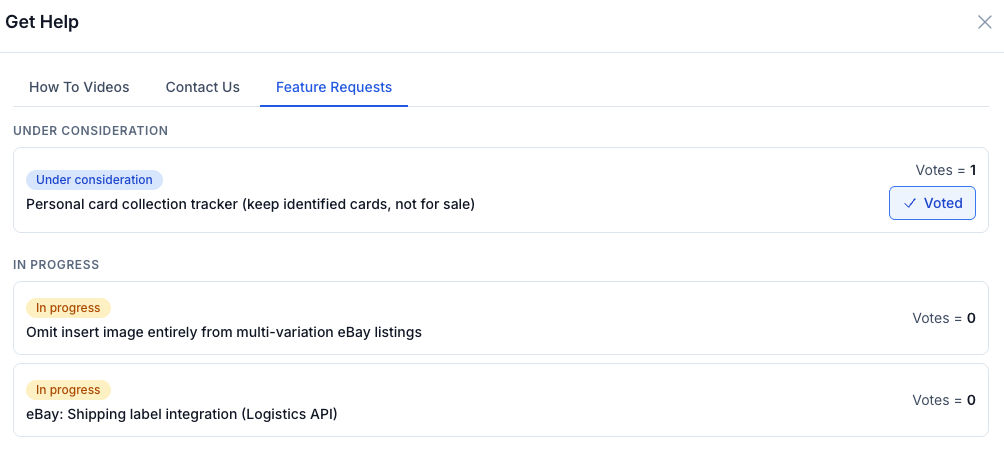
Task: Click the Omit insert image request text
Action: [x=224, y=332]
